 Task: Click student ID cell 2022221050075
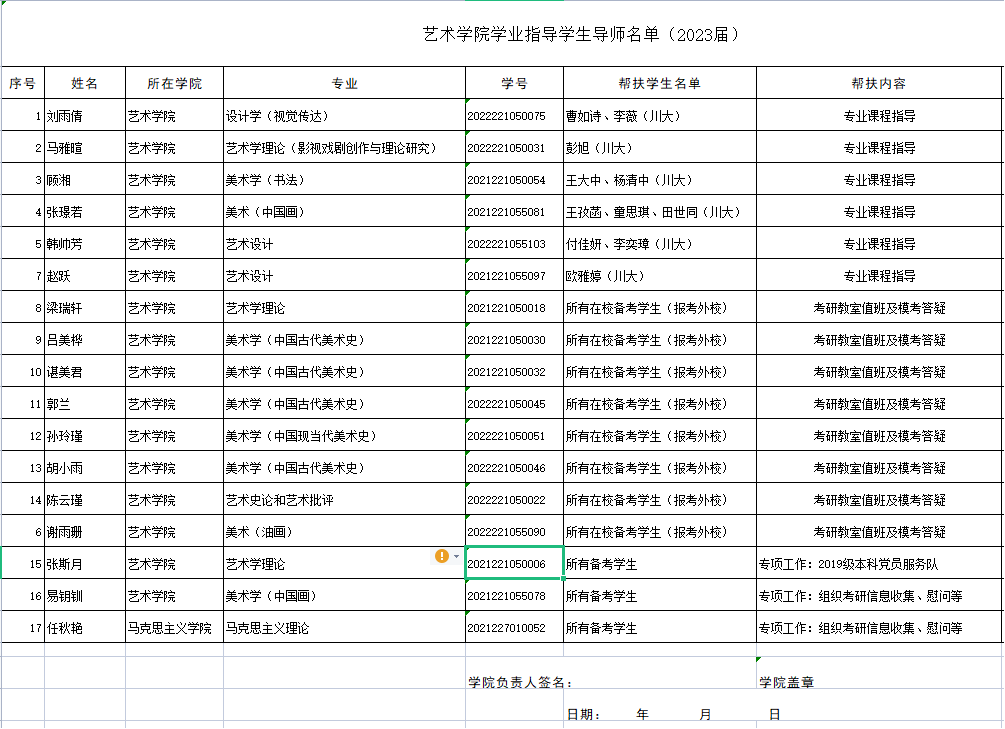tap(514, 116)
